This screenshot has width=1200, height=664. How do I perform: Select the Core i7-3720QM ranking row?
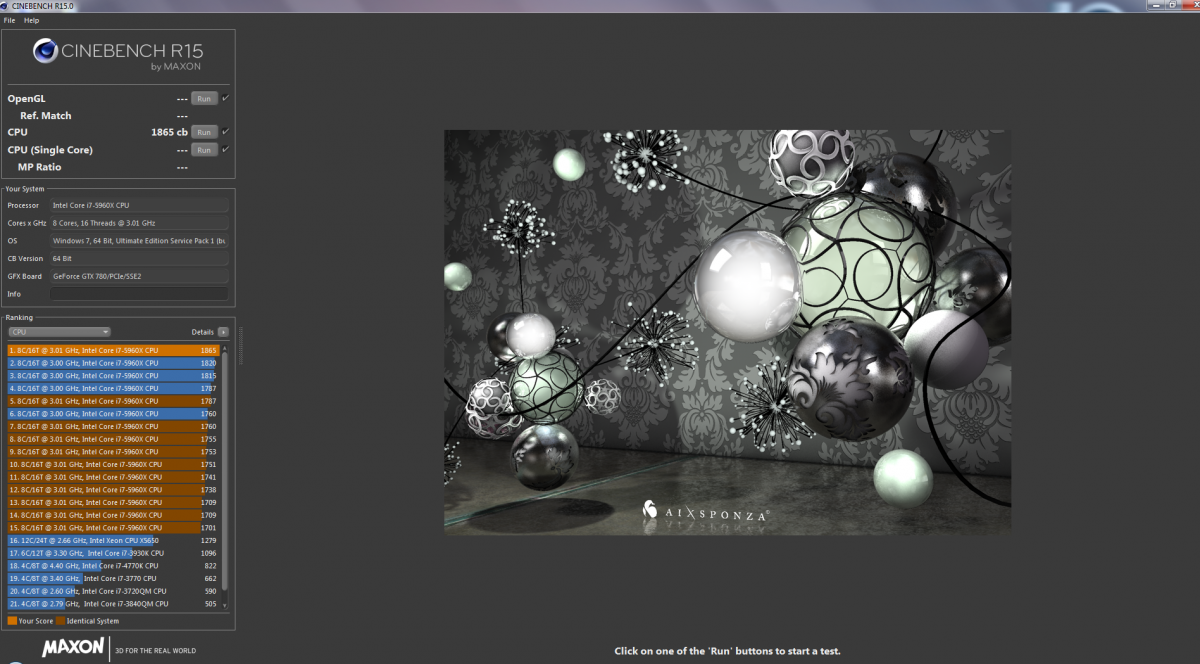[113, 591]
